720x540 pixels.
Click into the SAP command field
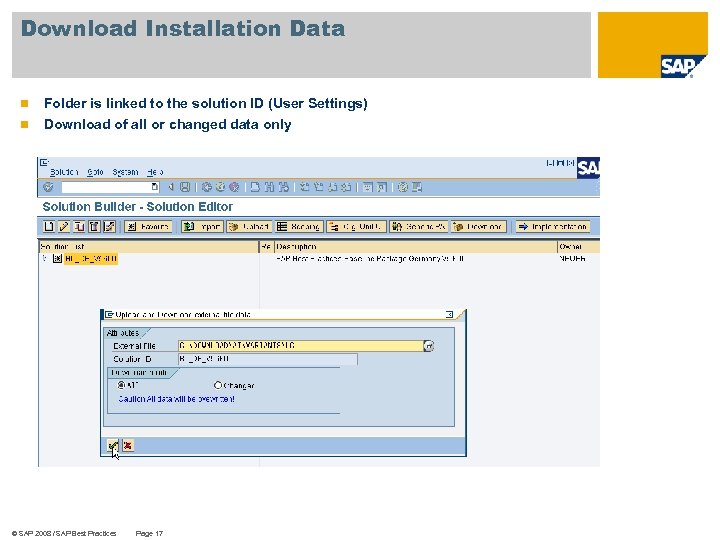pyautogui.click(x=107, y=187)
